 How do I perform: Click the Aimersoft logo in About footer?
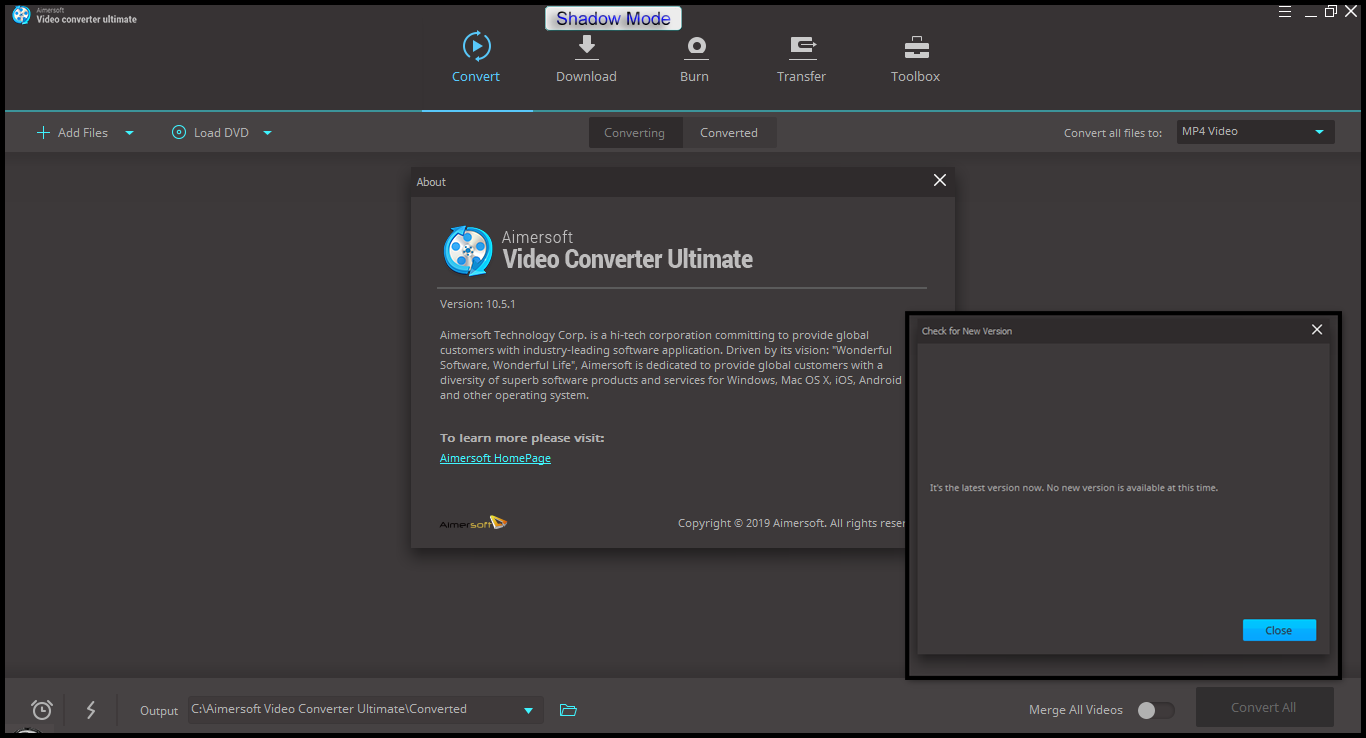click(x=474, y=523)
